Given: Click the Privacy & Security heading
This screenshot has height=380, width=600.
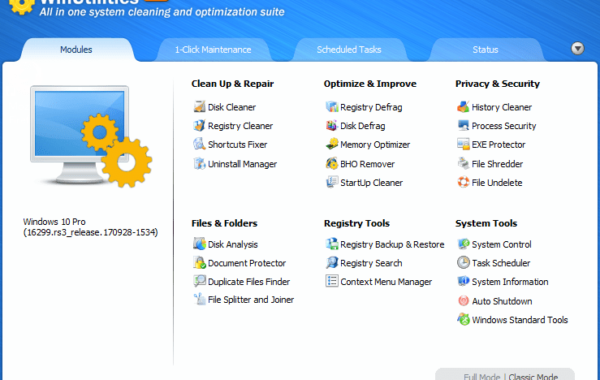Looking at the screenshot, I should pyautogui.click(x=497, y=84).
